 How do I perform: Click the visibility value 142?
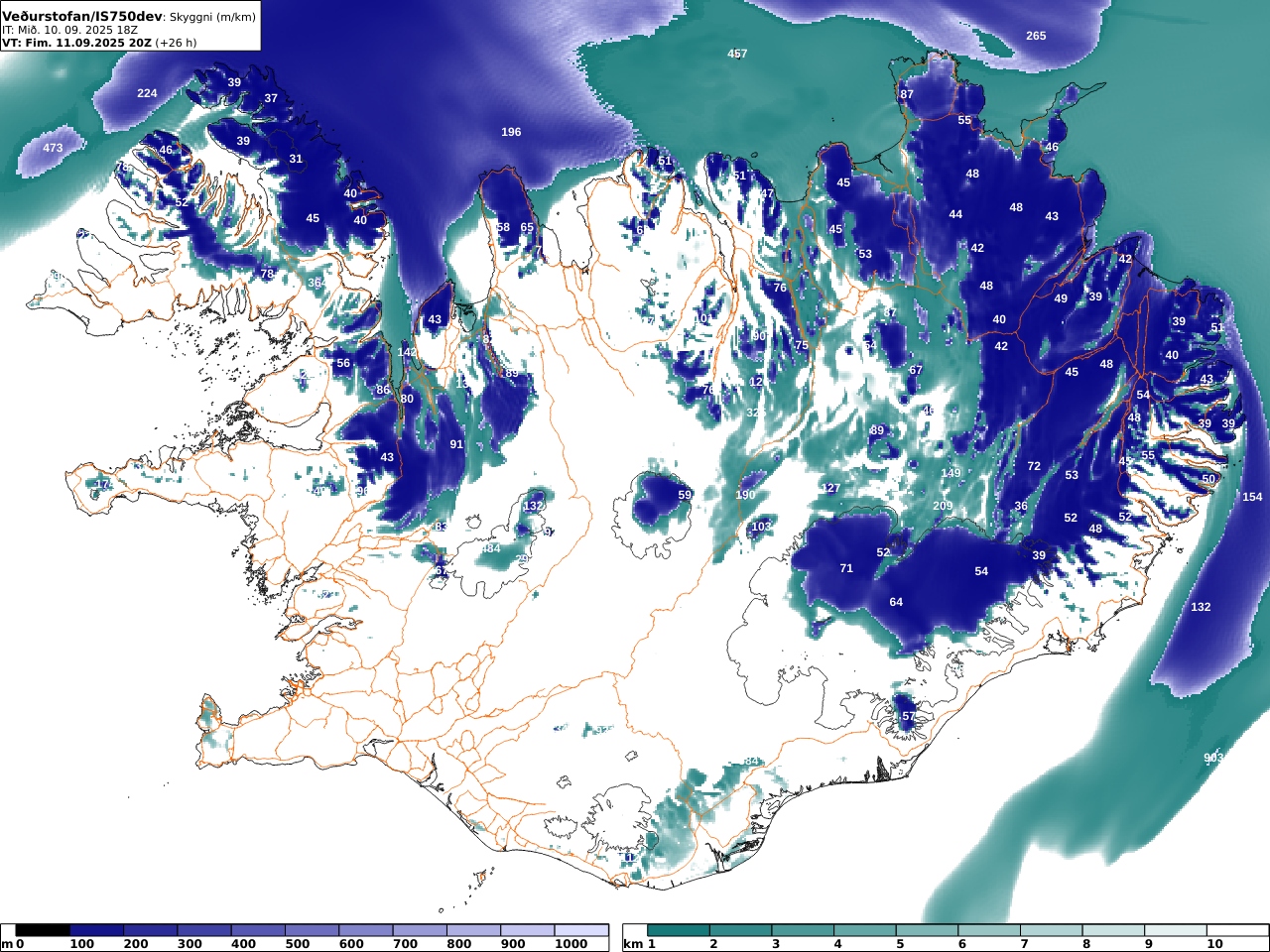tap(408, 352)
